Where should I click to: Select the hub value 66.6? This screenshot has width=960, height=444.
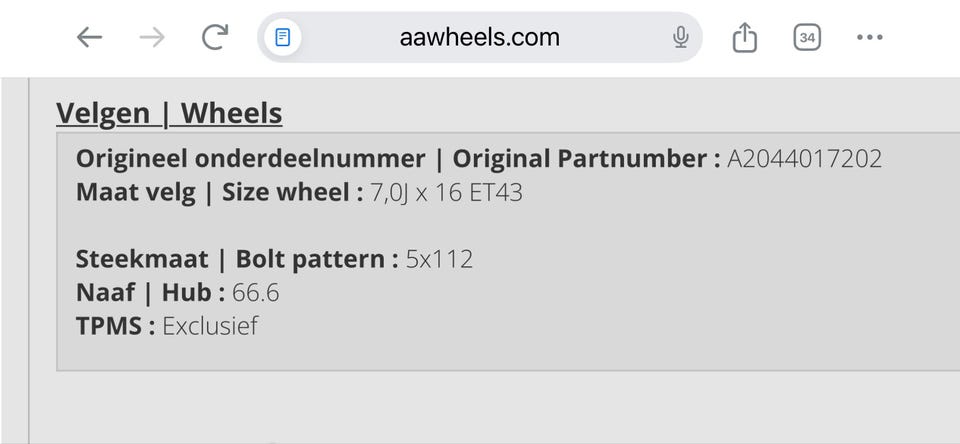pos(255,292)
